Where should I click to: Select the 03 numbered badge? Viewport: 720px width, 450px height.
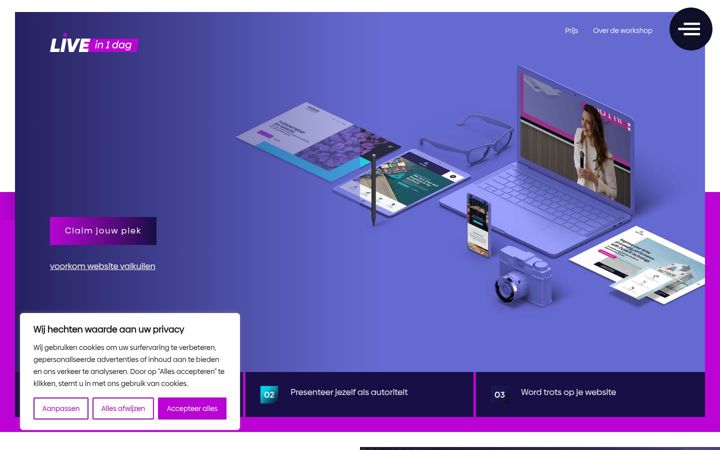(x=500, y=394)
